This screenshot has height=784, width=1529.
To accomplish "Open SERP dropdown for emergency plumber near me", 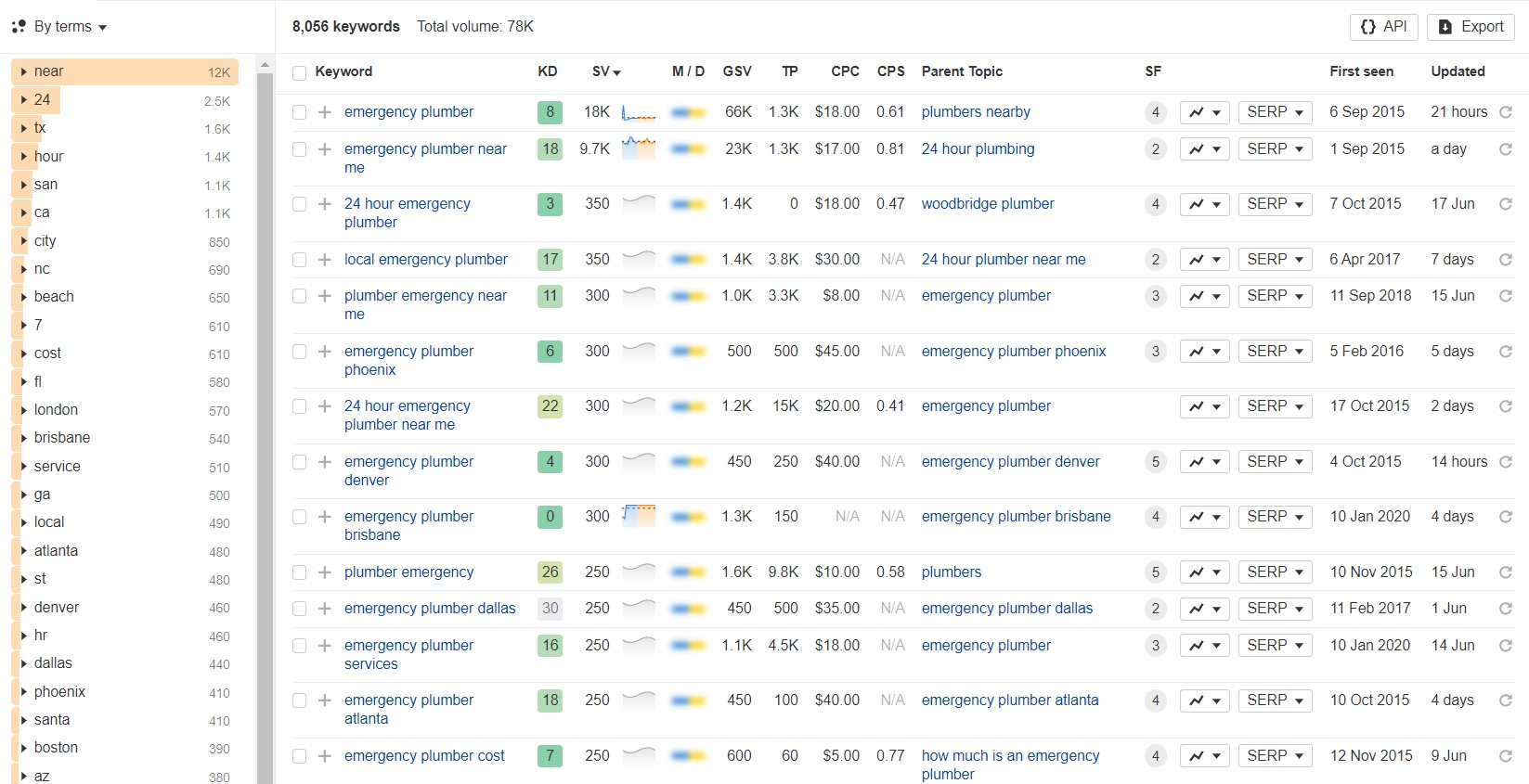I will [x=1275, y=149].
